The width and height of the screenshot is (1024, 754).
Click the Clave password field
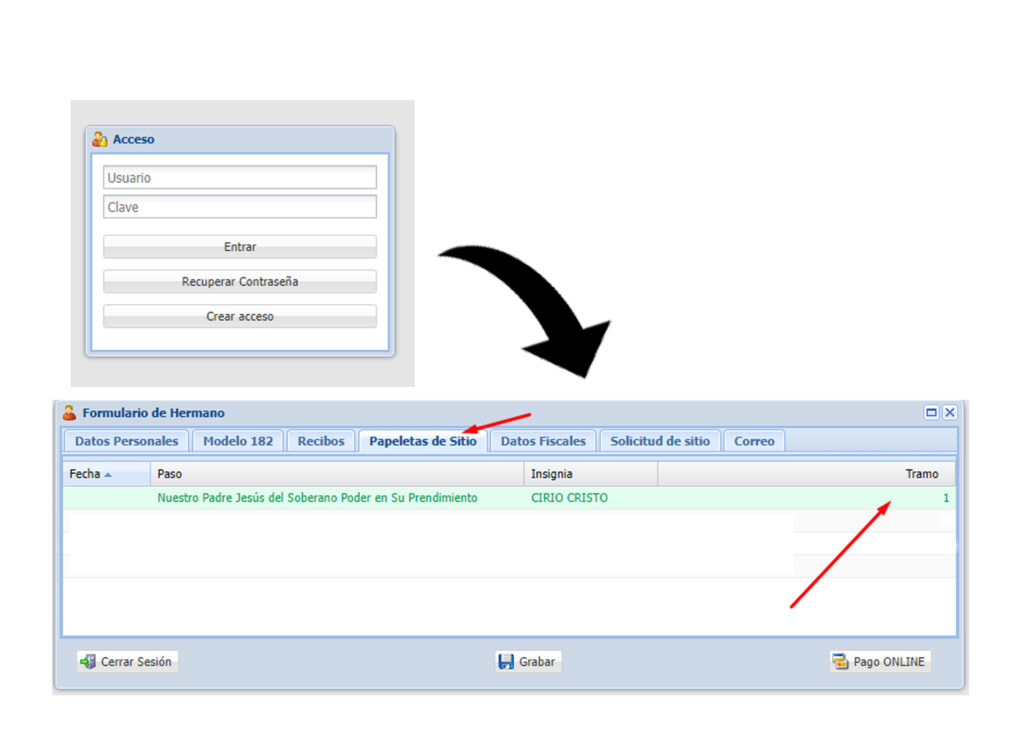(239, 207)
